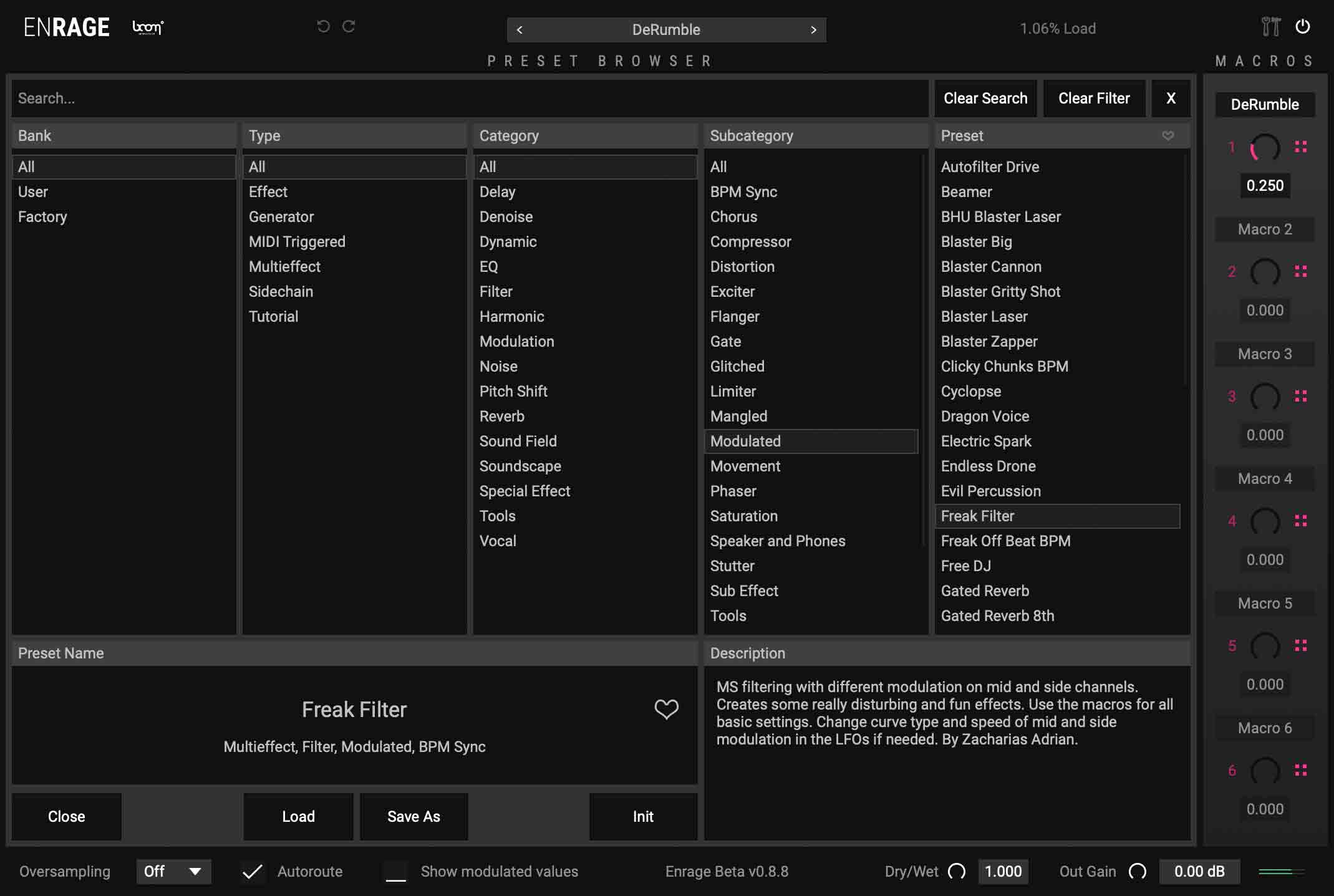This screenshot has height=896, width=1334.
Task: Turn the Dry/Wet knob icon
Action: tap(957, 871)
